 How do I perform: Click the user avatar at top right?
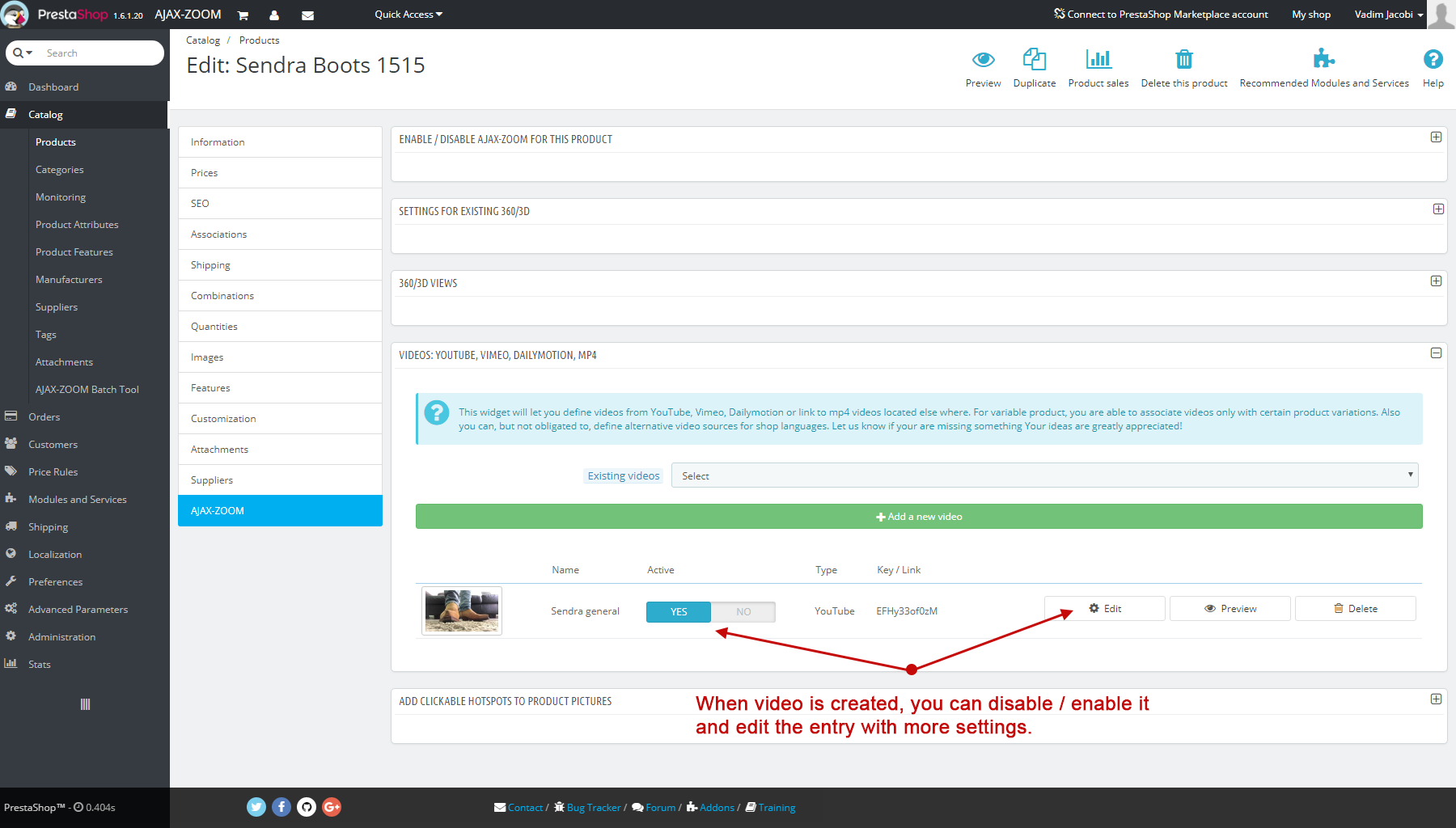point(1441,15)
